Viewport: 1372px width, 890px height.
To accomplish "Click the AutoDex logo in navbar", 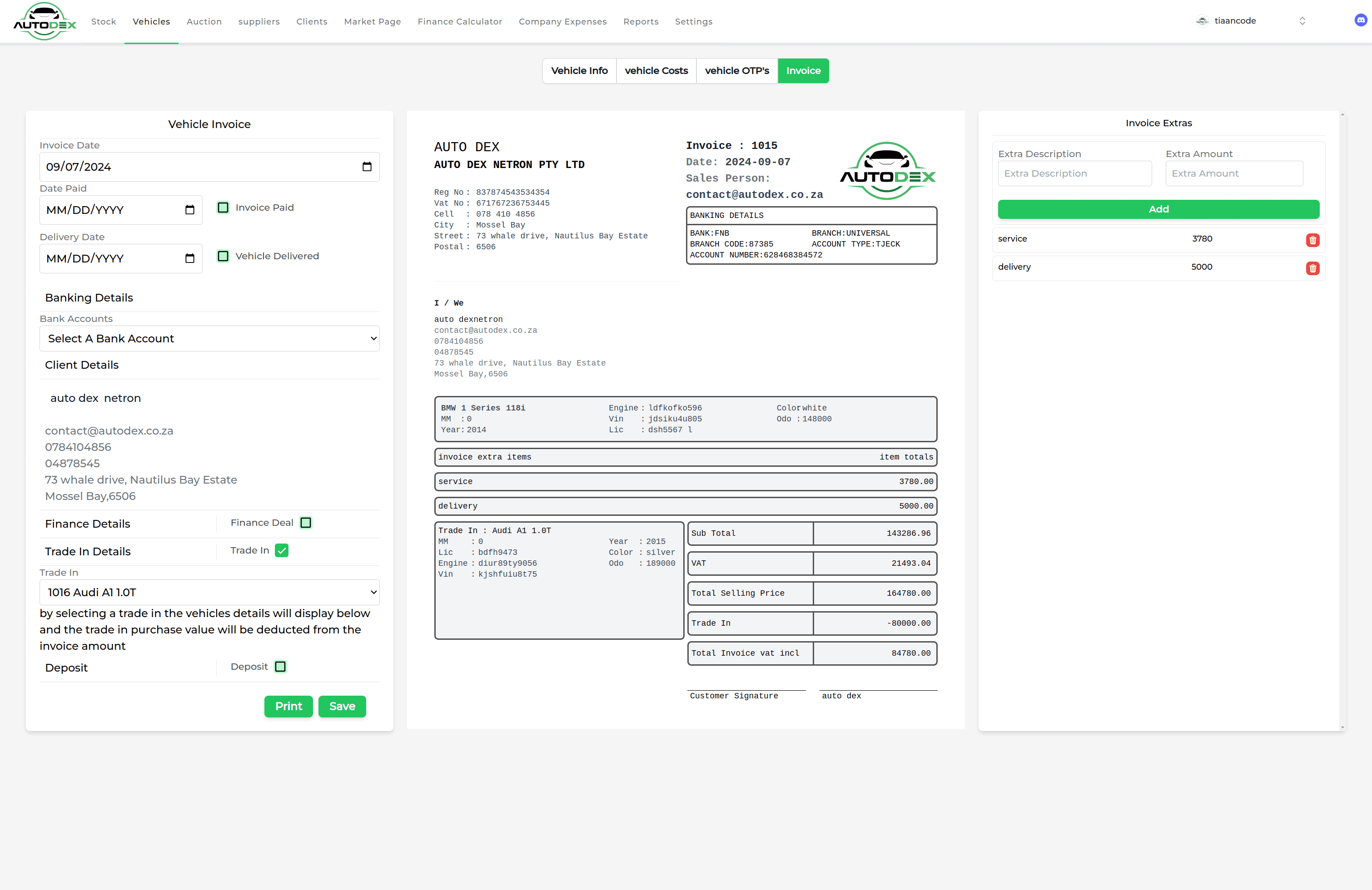I will (x=45, y=21).
